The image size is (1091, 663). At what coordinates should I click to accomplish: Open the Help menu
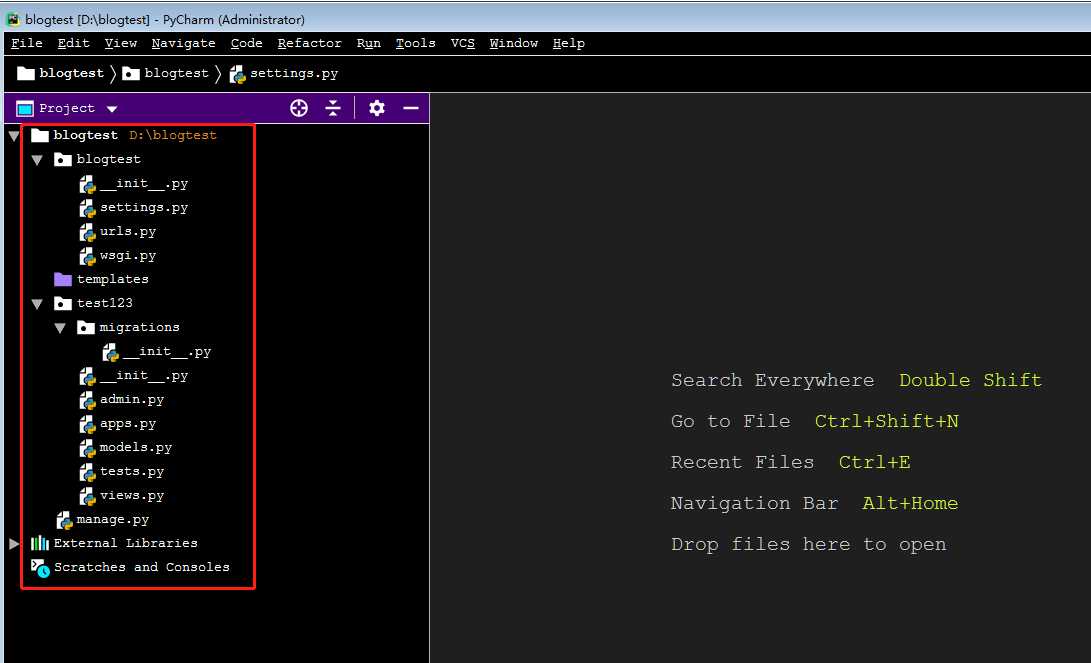click(x=568, y=43)
